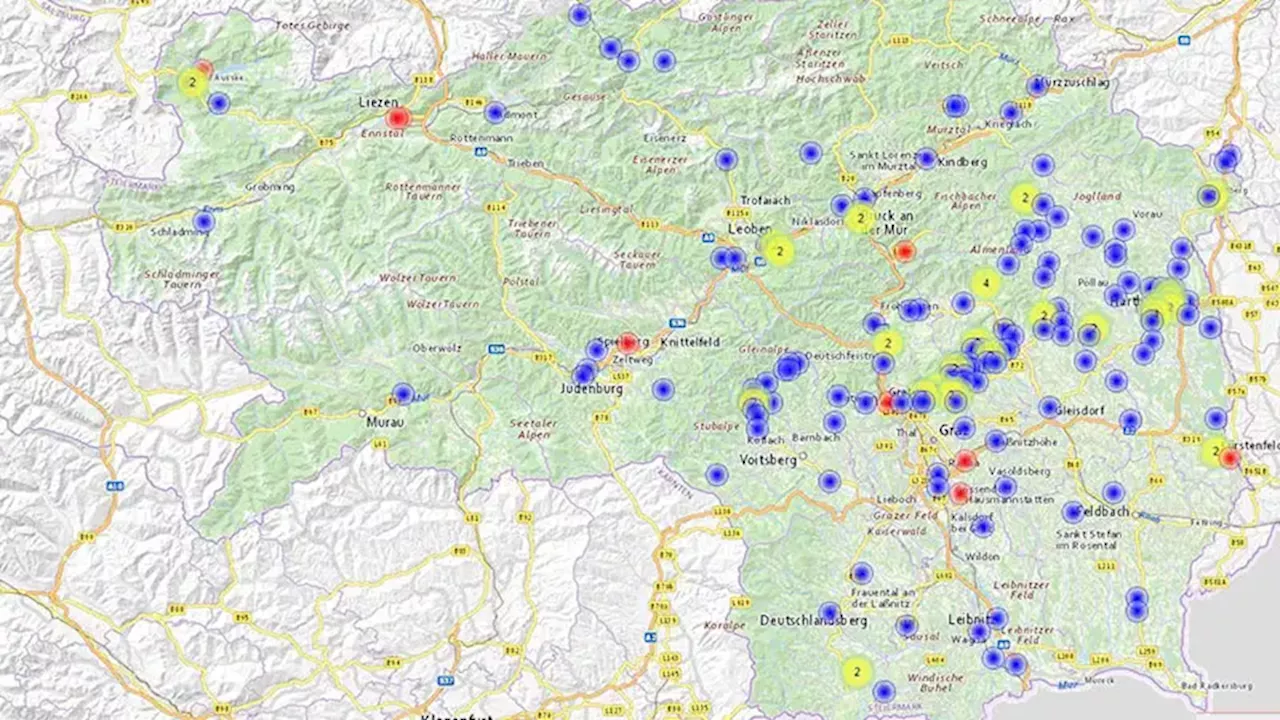
Task: Click the Bad Radkersburg label
Action: click(x=1216, y=686)
